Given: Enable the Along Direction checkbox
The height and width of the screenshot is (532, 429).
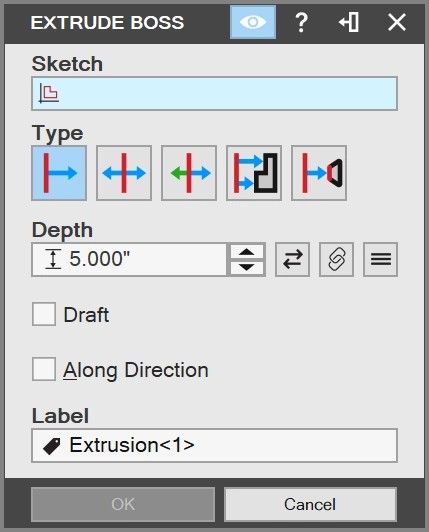Looking at the screenshot, I should (x=44, y=369).
